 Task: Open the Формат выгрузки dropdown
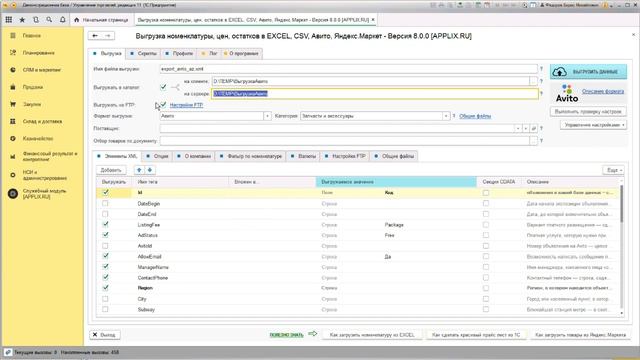pos(267,116)
